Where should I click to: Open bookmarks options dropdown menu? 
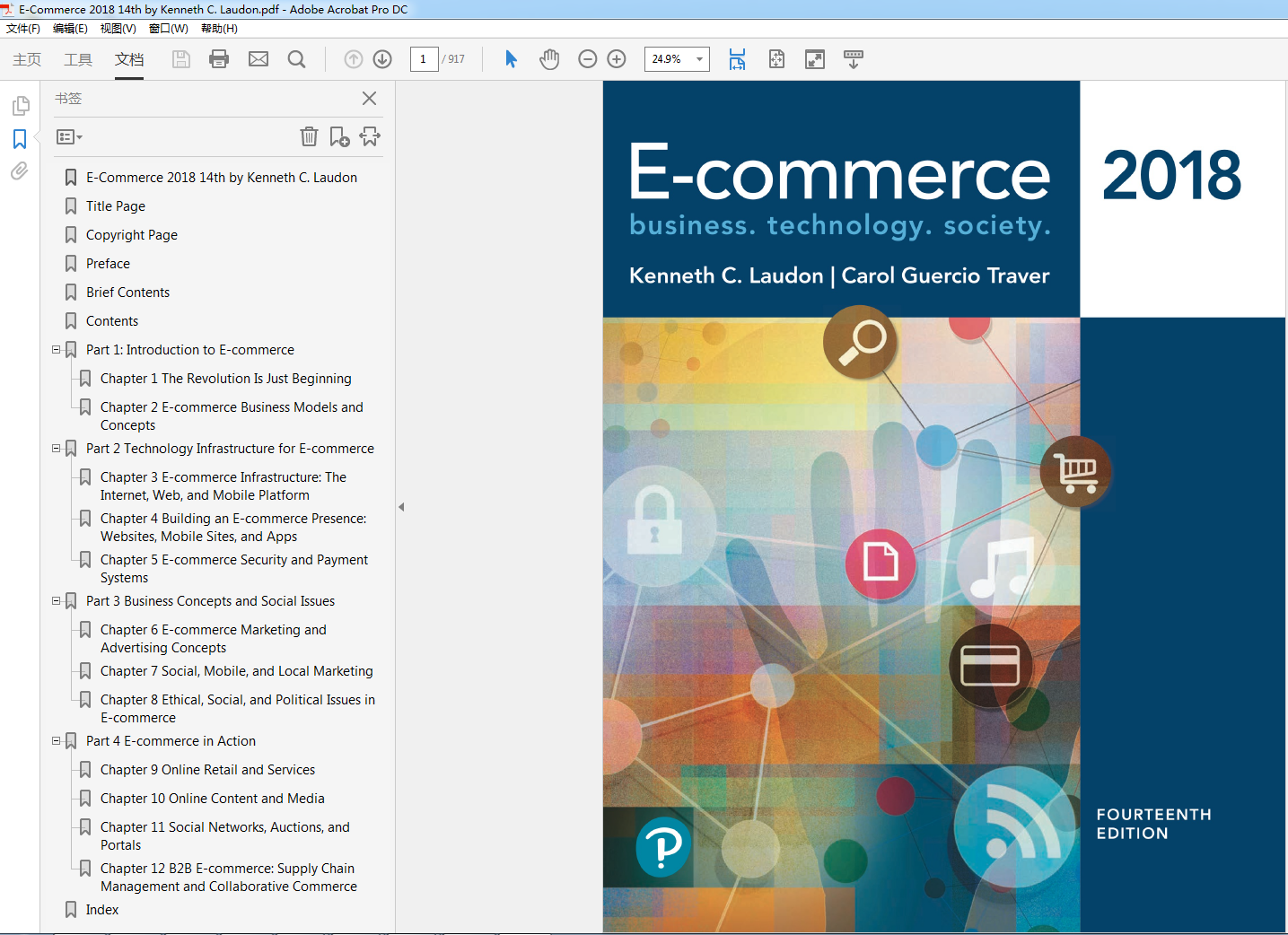pyautogui.click(x=69, y=137)
